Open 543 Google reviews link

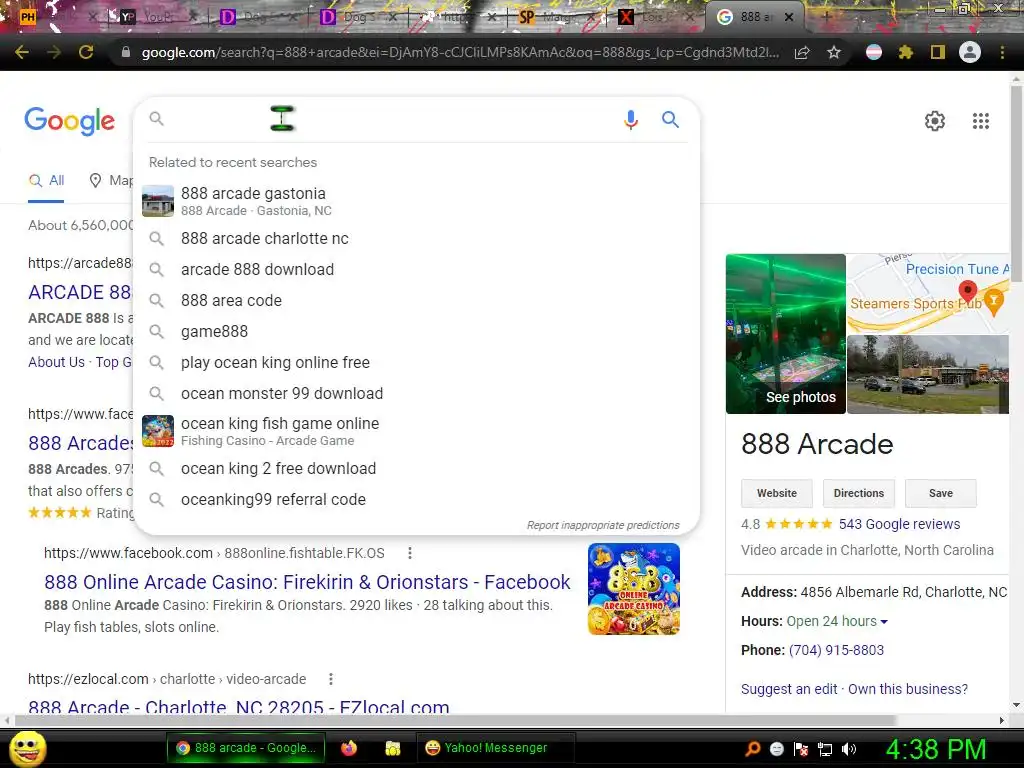pyautogui.click(x=899, y=524)
